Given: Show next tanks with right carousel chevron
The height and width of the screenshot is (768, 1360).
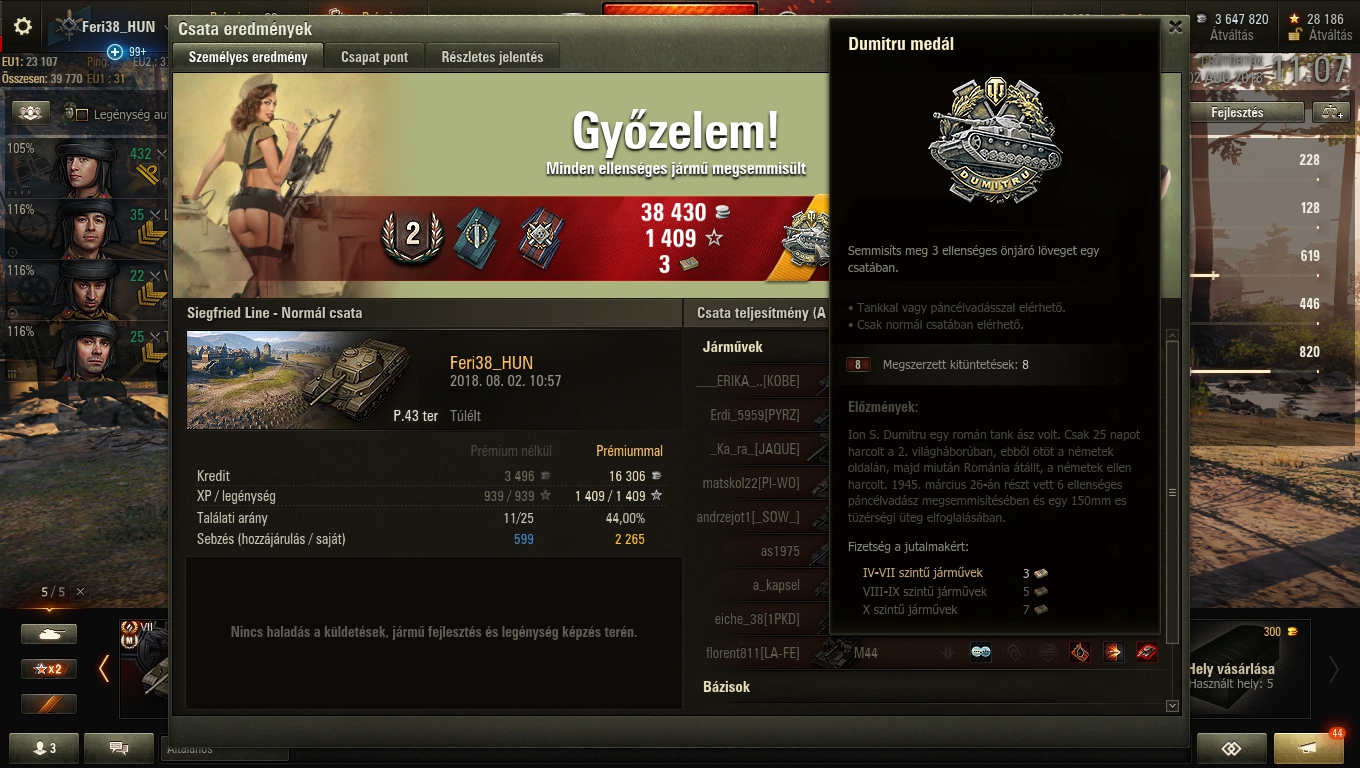Looking at the screenshot, I should coord(1333,668).
